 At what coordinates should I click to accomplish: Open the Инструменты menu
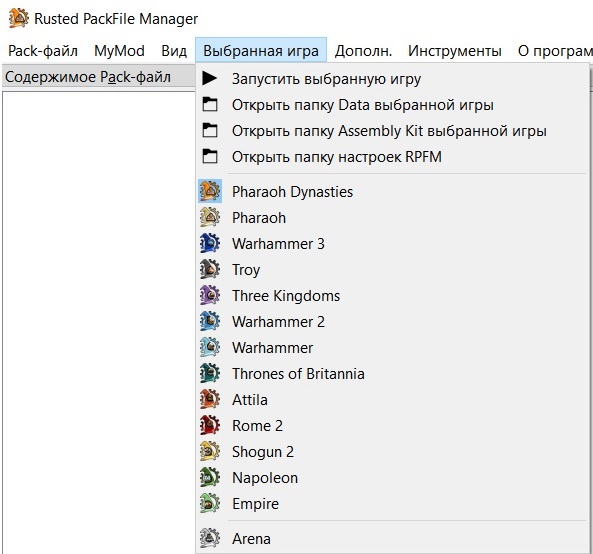(455, 51)
